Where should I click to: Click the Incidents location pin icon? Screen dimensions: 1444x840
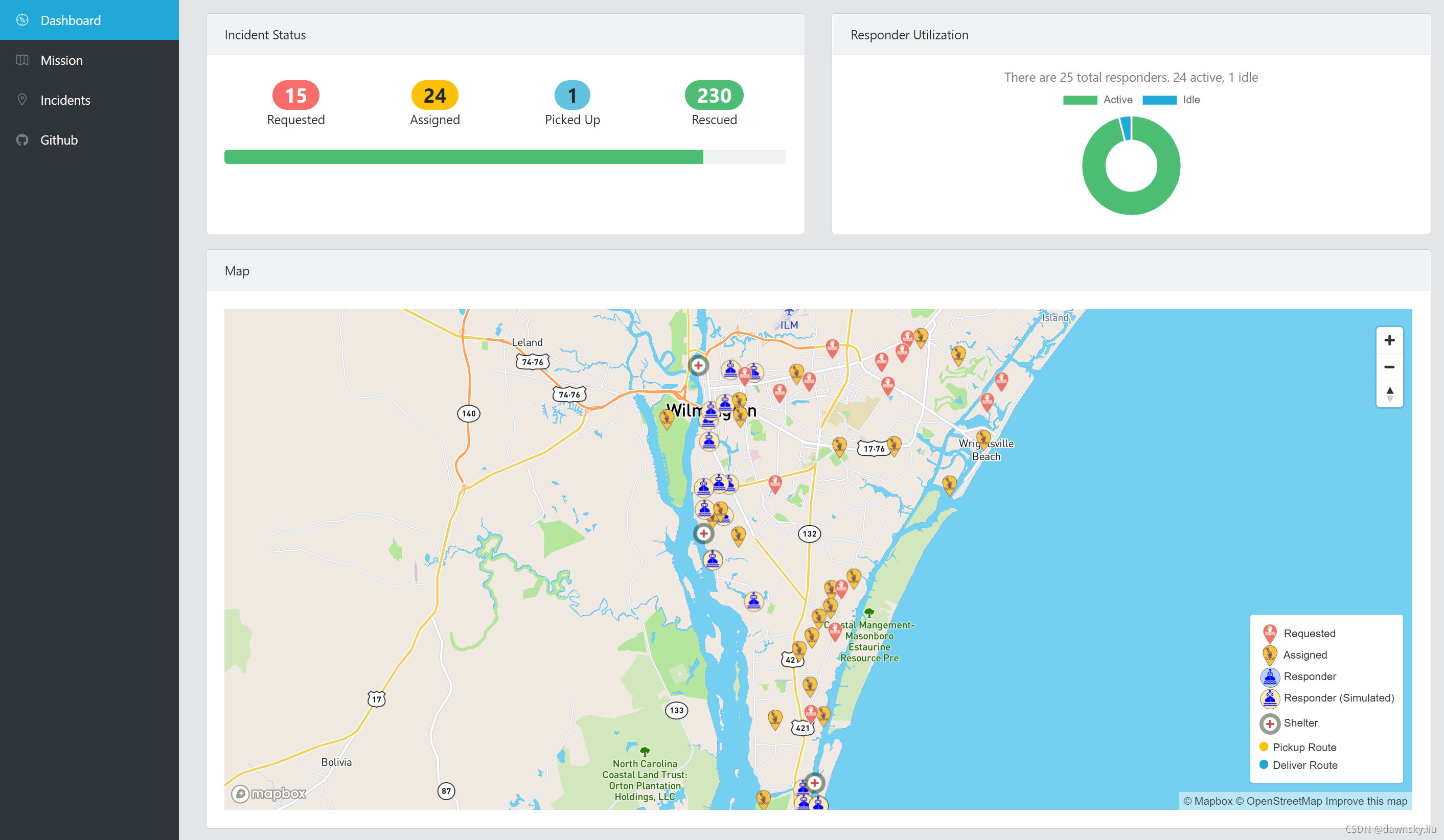(22, 100)
